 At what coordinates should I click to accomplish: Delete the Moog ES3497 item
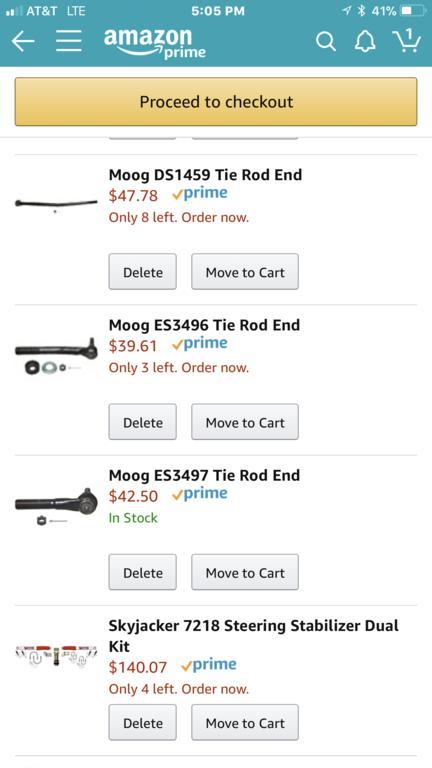point(143,573)
